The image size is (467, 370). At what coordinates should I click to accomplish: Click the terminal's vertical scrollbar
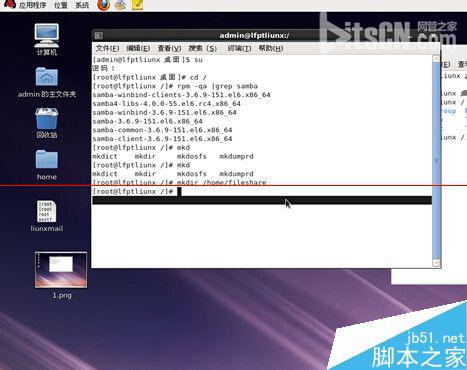click(x=436, y=160)
